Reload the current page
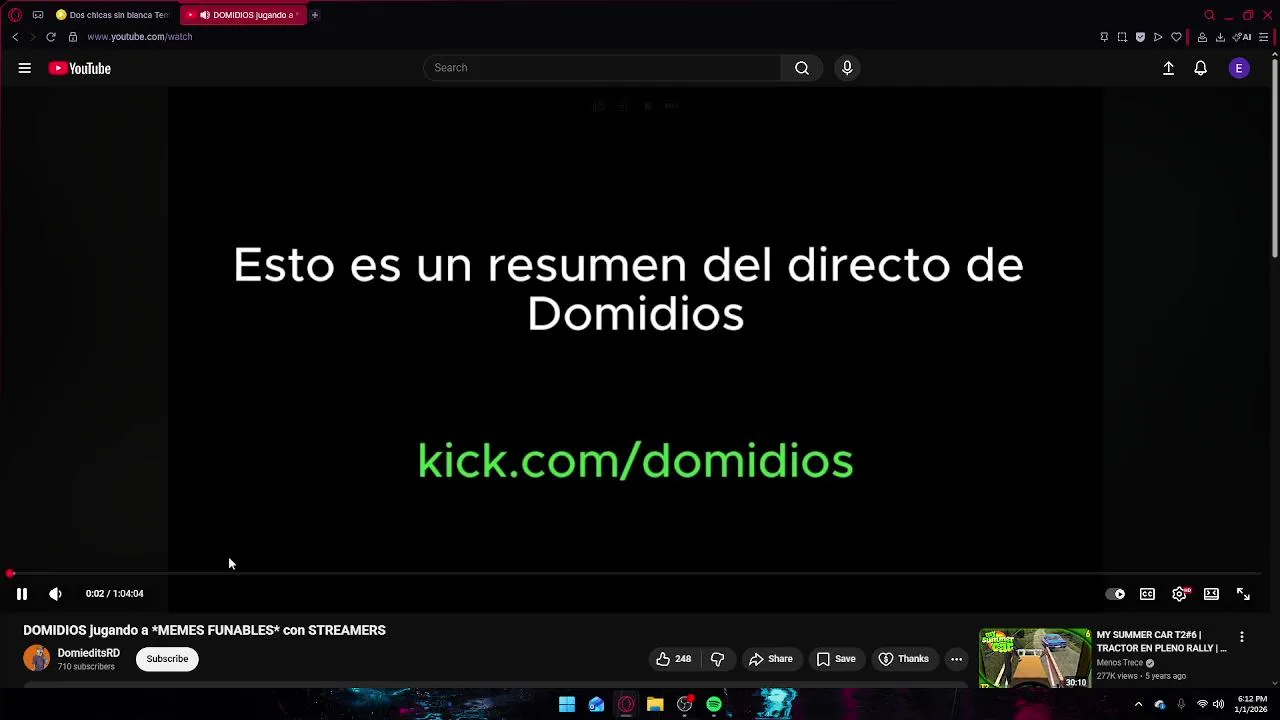 pos(51,37)
